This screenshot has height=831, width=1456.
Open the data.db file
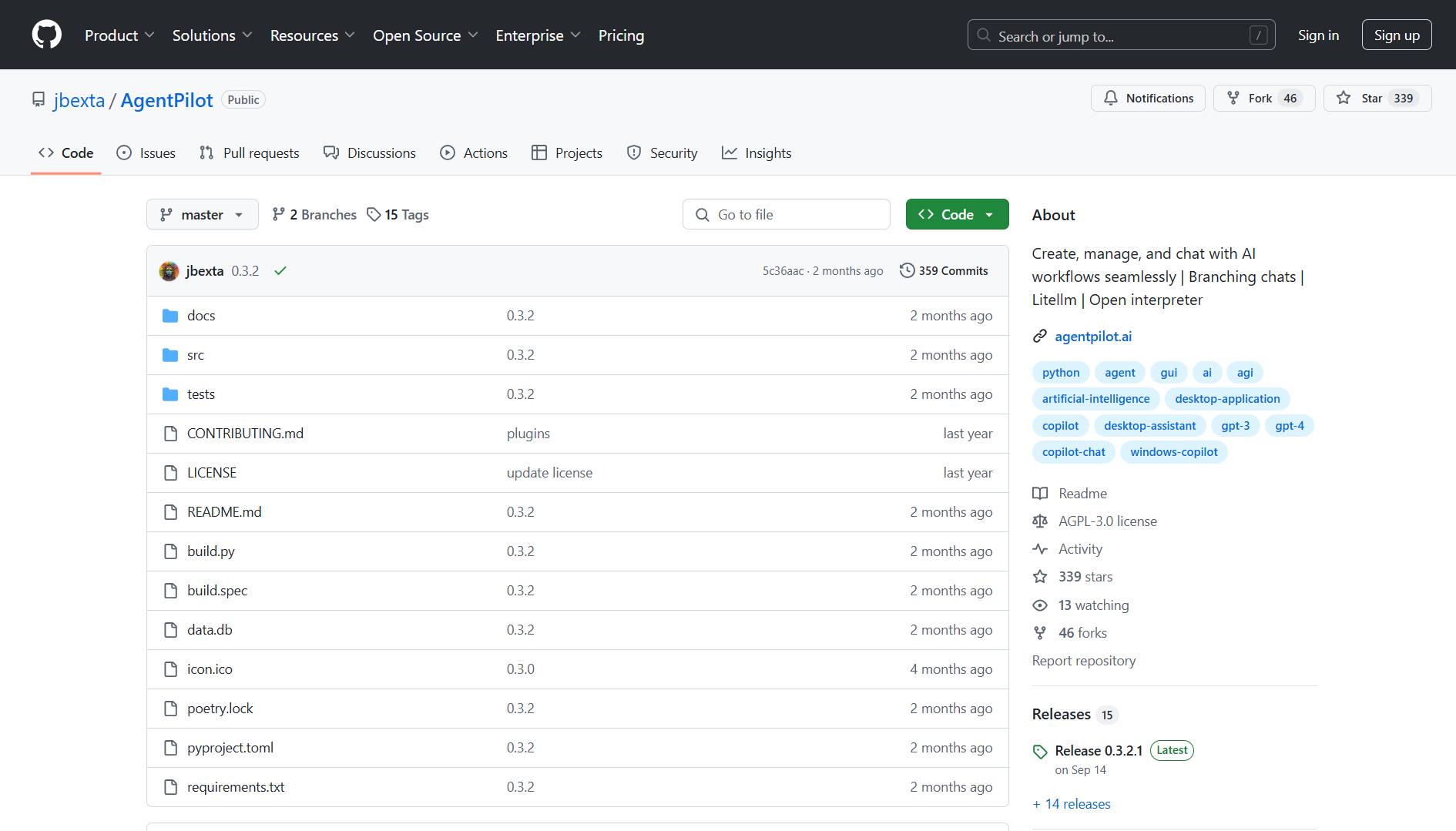pos(210,630)
